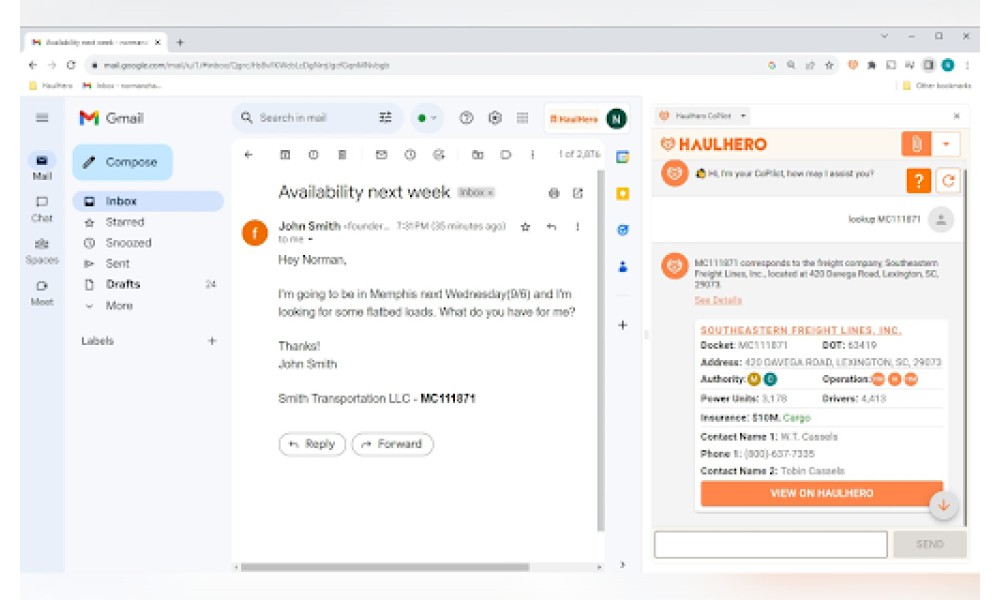The width and height of the screenshot is (1000, 600).
Task: Open Gmail support help icon
Action: click(466, 118)
